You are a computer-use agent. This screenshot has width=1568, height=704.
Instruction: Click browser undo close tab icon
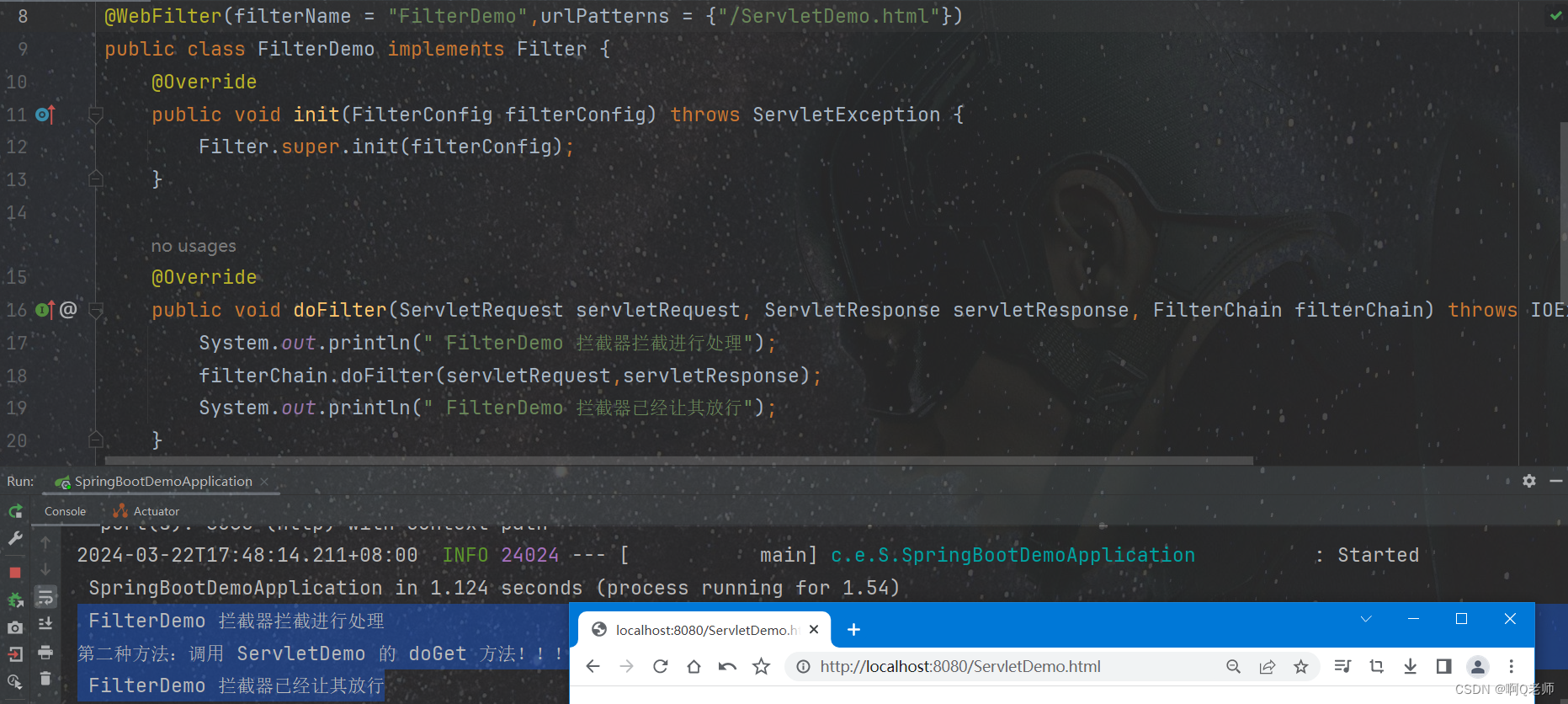[x=727, y=667]
